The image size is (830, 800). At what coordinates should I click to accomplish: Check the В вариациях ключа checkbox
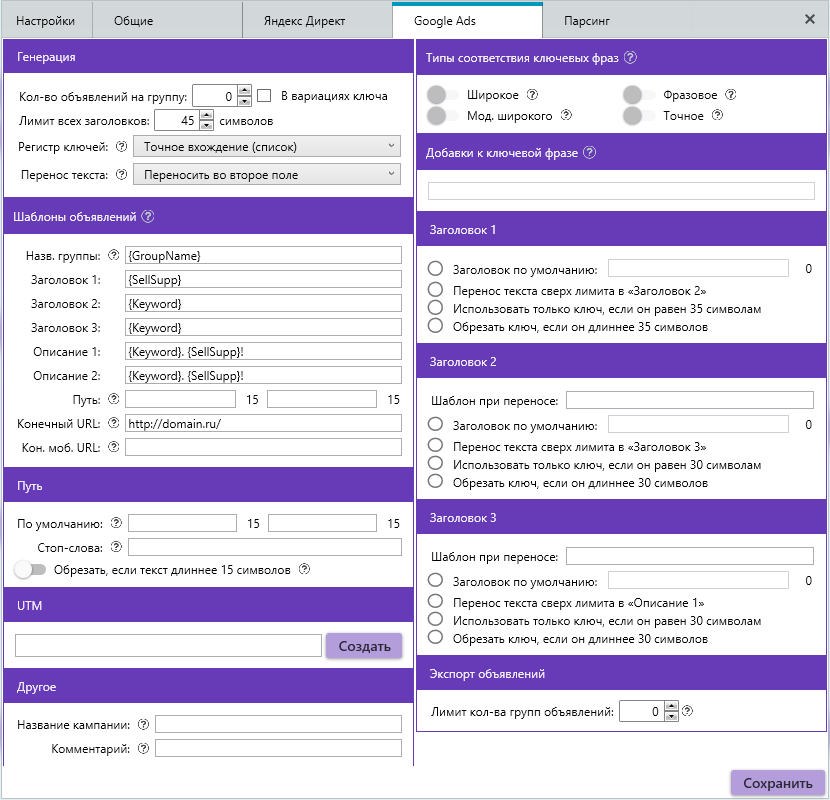pyautogui.click(x=264, y=96)
